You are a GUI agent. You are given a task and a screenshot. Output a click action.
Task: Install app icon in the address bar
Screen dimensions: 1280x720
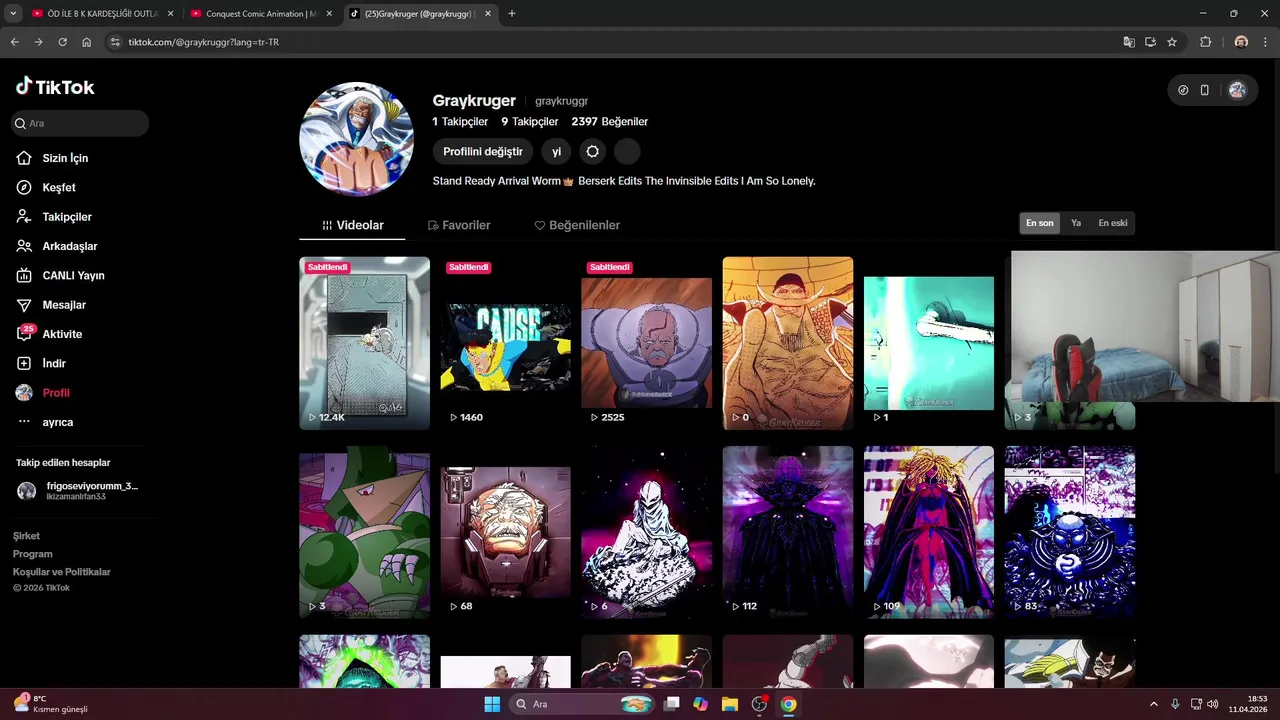(1150, 42)
